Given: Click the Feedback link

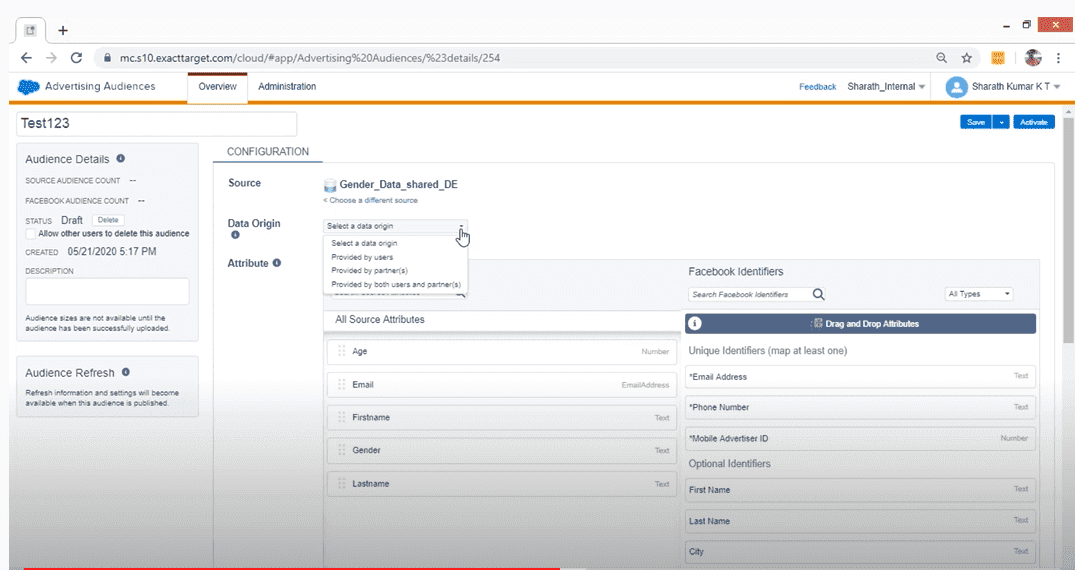Looking at the screenshot, I should [x=817, y=87].
